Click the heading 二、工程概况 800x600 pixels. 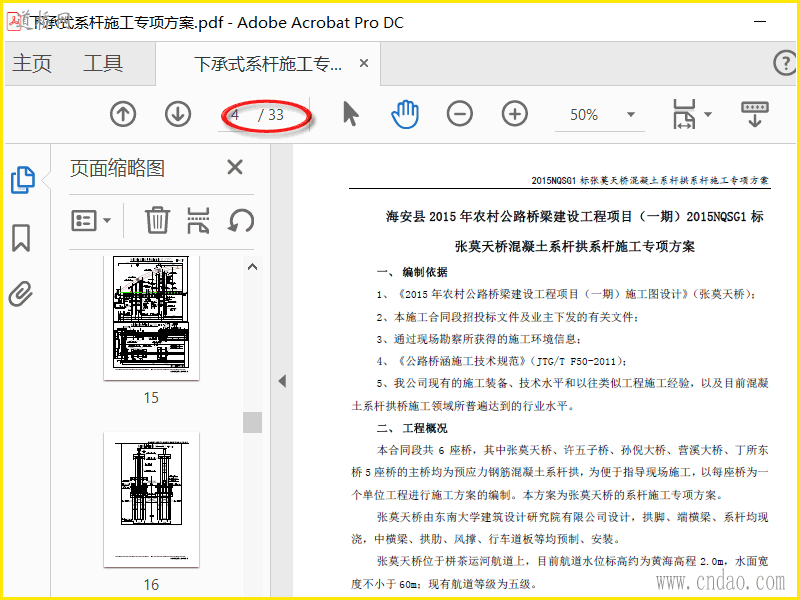coord(412,428)
